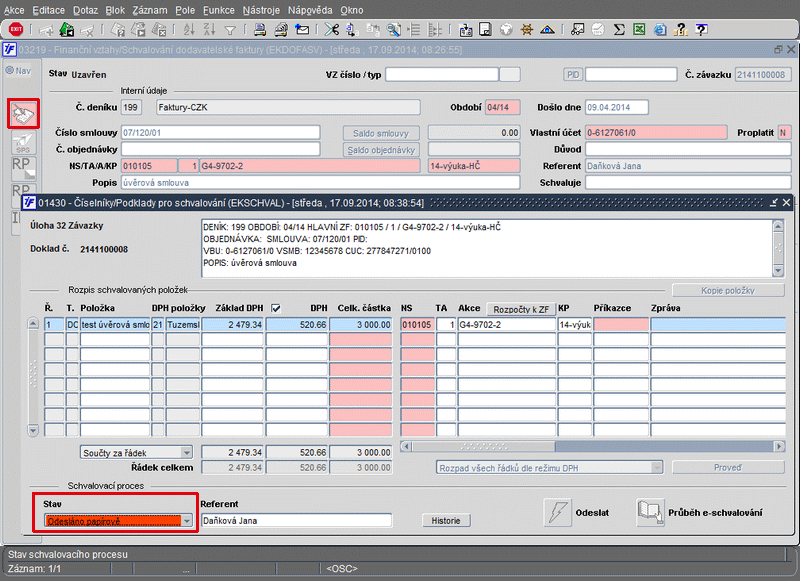Click the red-highlighted approval icon in left sidebar
The height and width of the screenshot is (581, 800).
(x=22, y=114)
